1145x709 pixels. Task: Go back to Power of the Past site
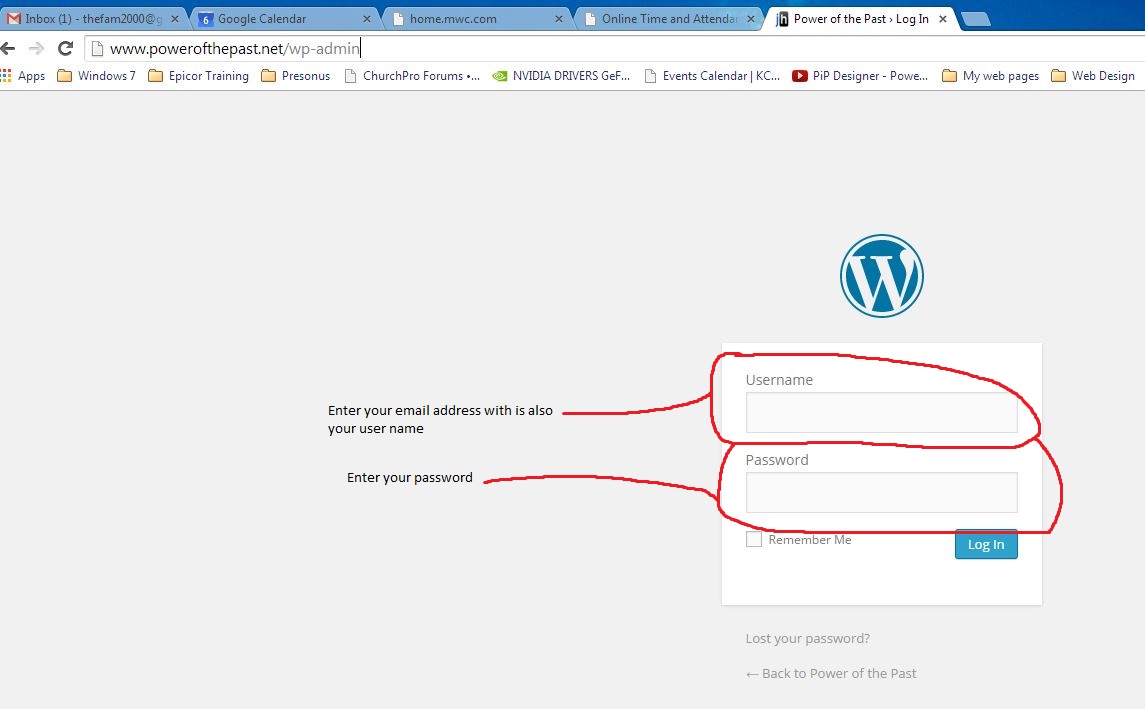831,673
